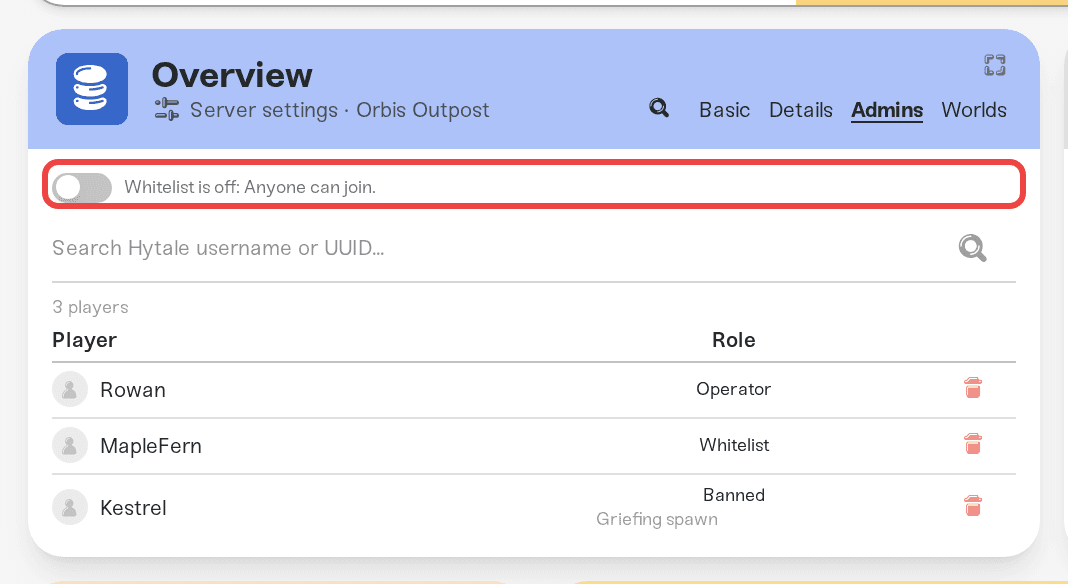Image resolution: width=1068 pixels, height=584 pixels.
Task: Go to the Worlds tab
Action: [x=974, y=110]
